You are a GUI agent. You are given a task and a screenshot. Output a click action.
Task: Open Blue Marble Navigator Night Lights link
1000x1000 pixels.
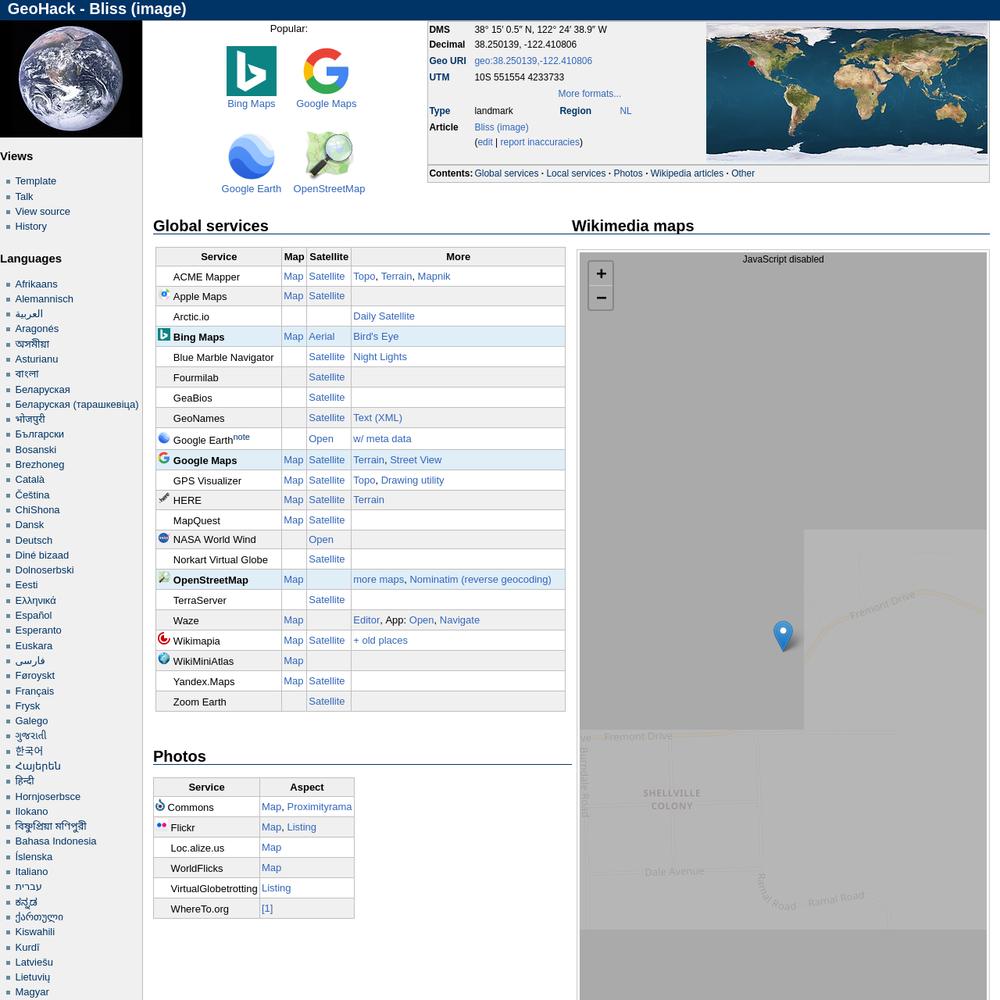[380, 357]
